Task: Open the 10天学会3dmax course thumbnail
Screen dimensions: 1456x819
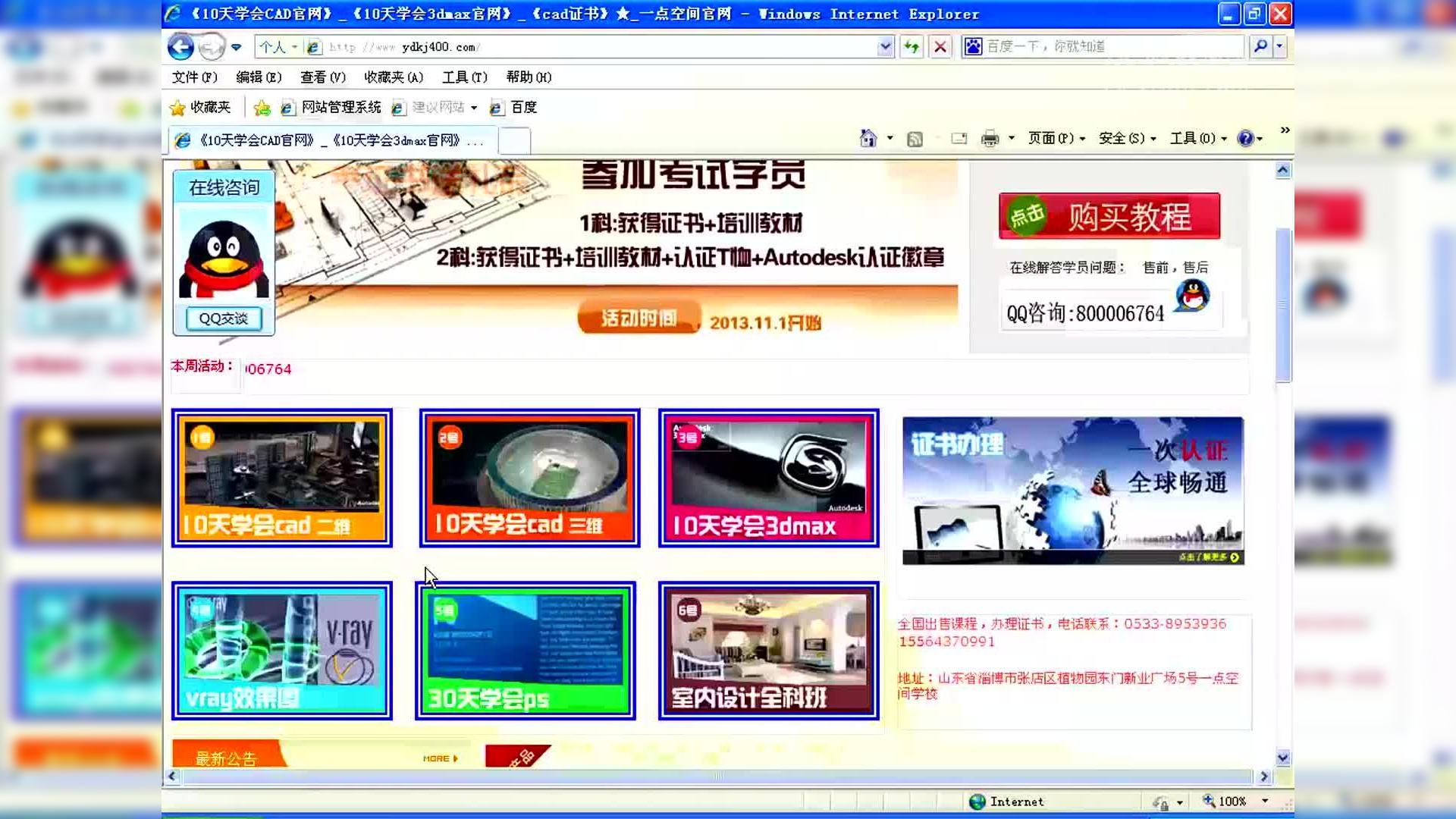Action: (x=768, y=478)
